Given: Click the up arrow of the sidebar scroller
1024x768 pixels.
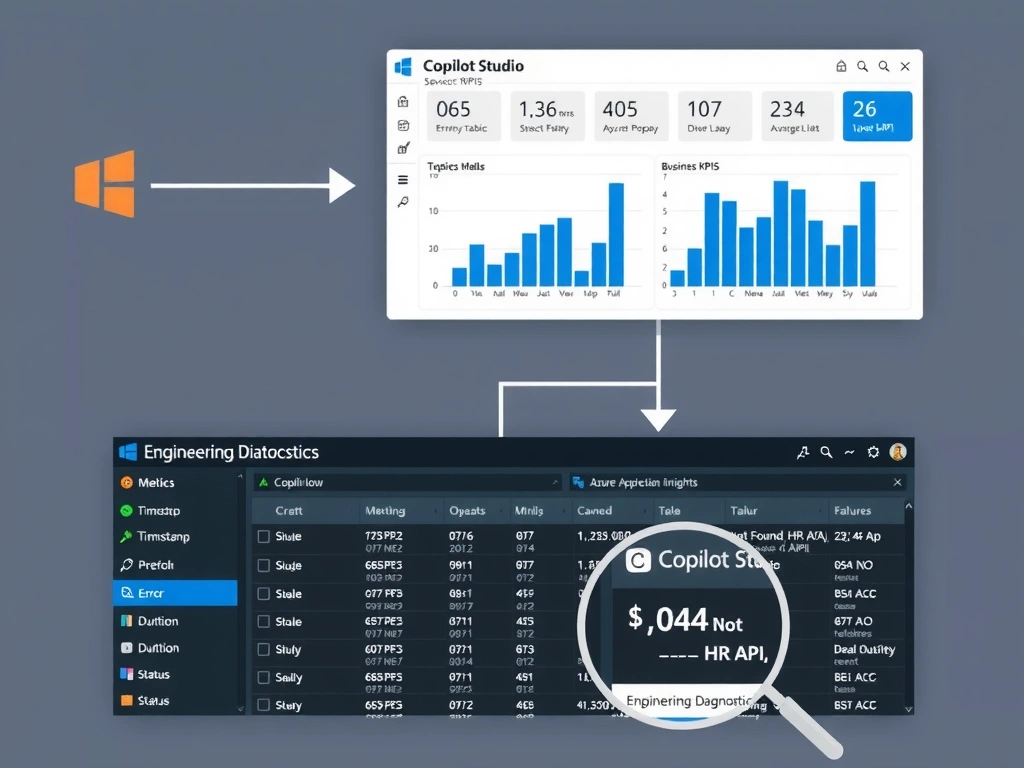Looking at the screenshot, I should pos(240,477).
